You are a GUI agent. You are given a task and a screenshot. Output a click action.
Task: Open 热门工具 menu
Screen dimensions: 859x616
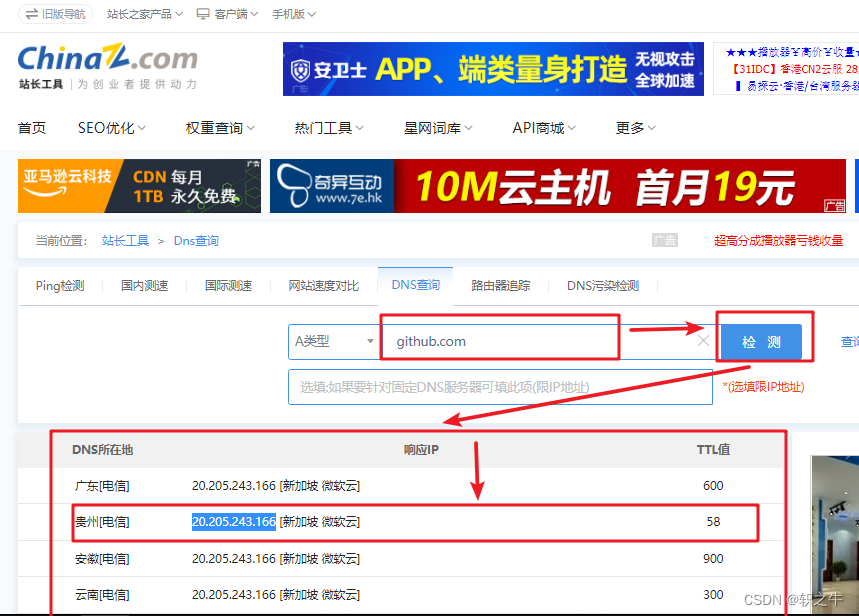[x=329, y=128]
